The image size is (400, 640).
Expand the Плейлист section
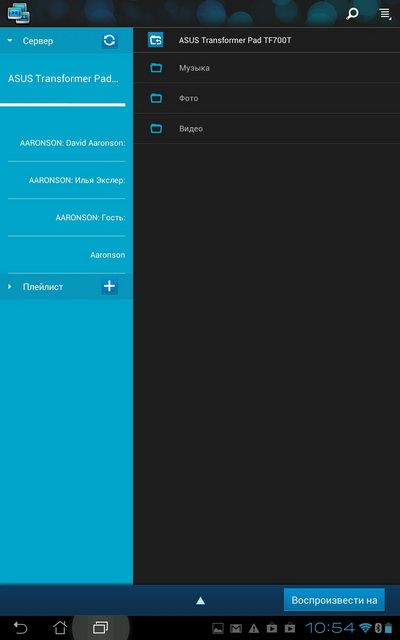coord(10,287)
